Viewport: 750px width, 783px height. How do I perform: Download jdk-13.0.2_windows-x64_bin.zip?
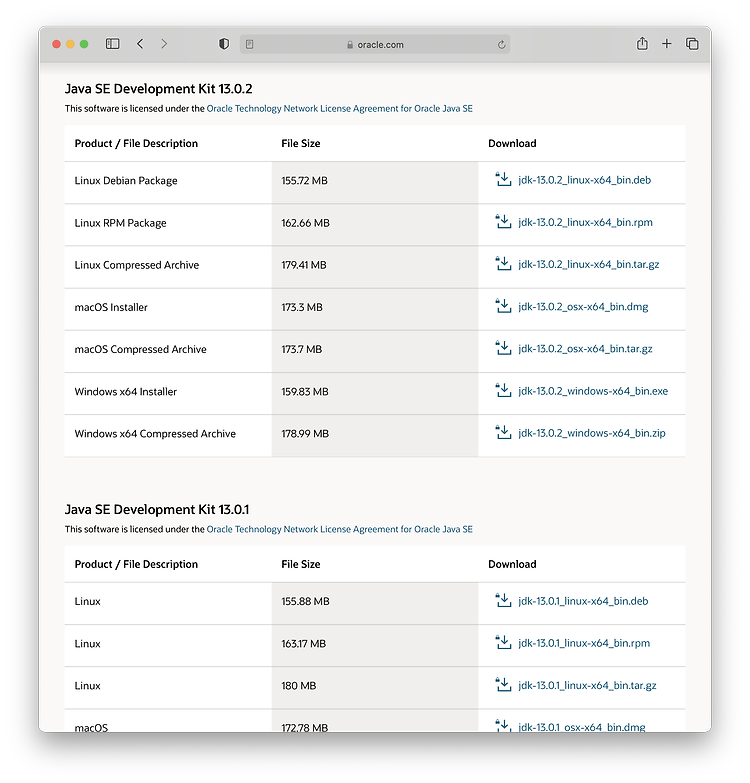click(592, 433)
